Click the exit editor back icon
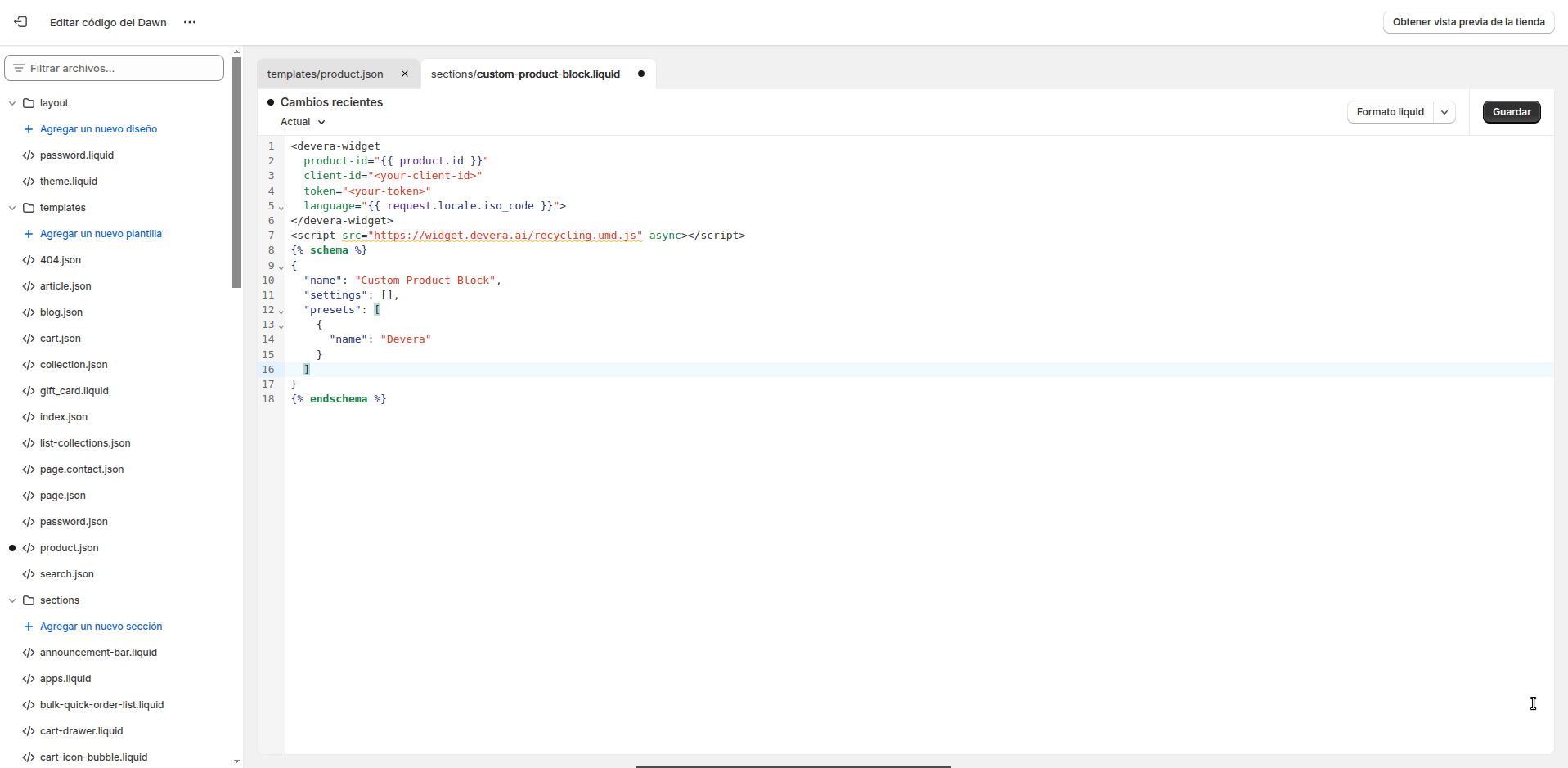This screenshot has height=768, width=1568. click(20, 22)
